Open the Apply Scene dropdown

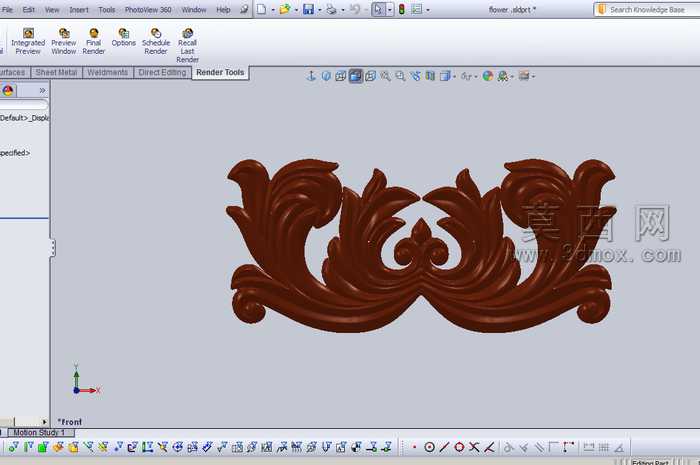pyautogui.click(x=503, y=76)
